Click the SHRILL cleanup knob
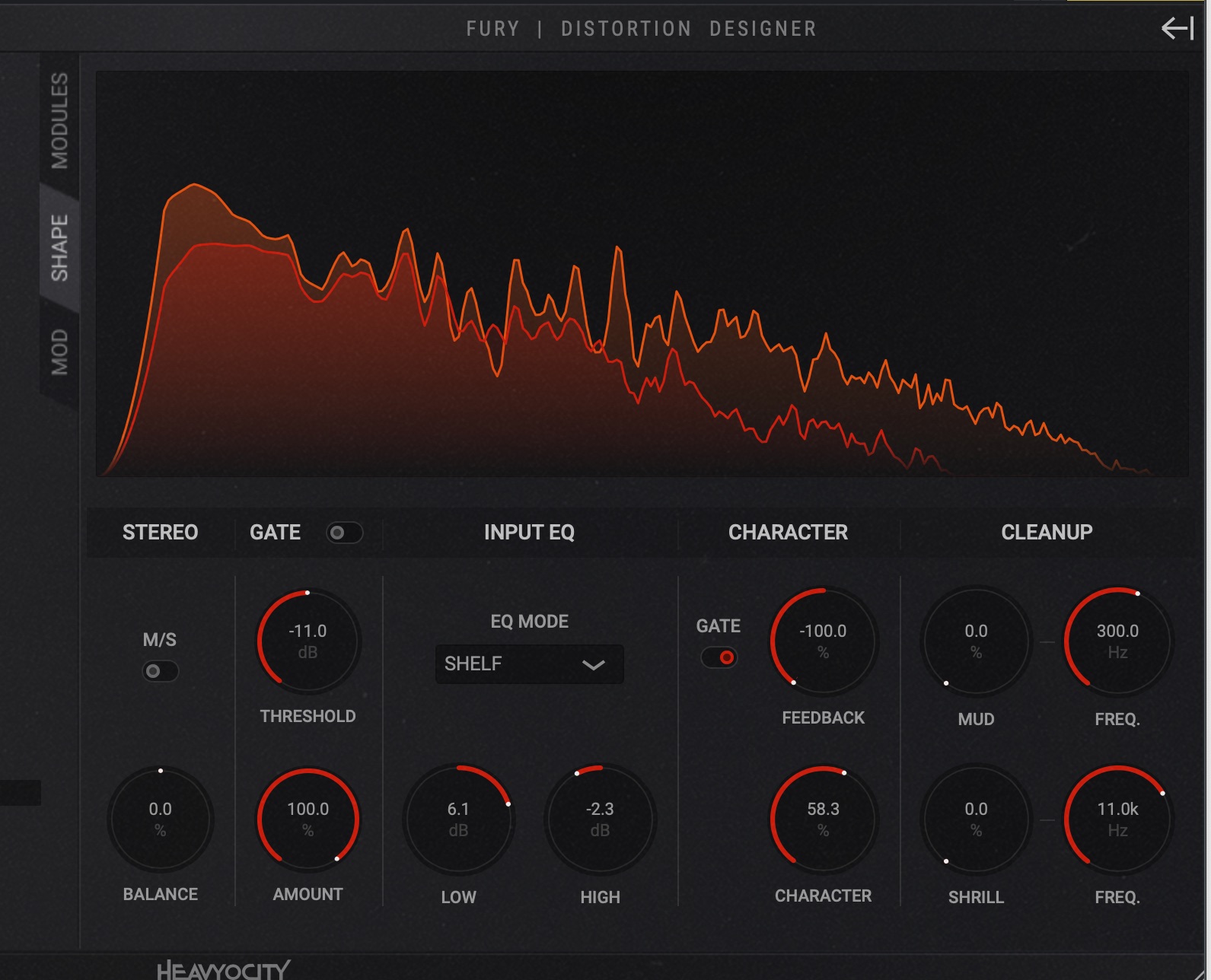The image size is (1211, 980). pyautogui.click(x=976, y=819)
